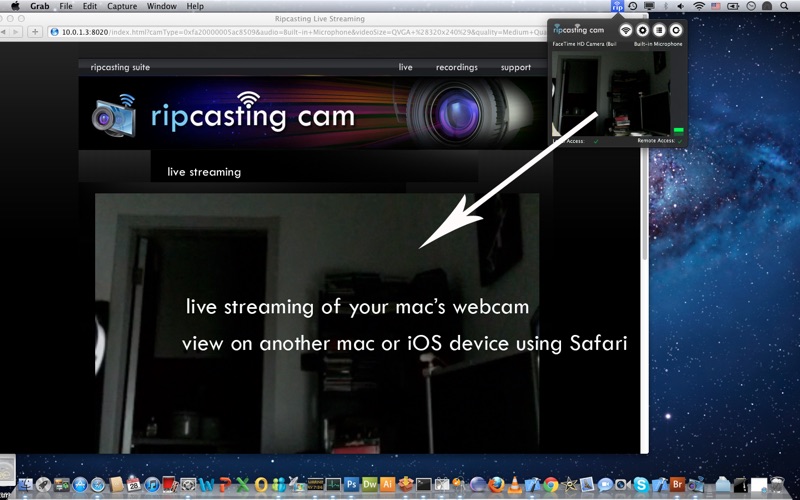Open Finder from the Dock
The height and width of the screenshot is (500, 800).
(x=25, y=484)
